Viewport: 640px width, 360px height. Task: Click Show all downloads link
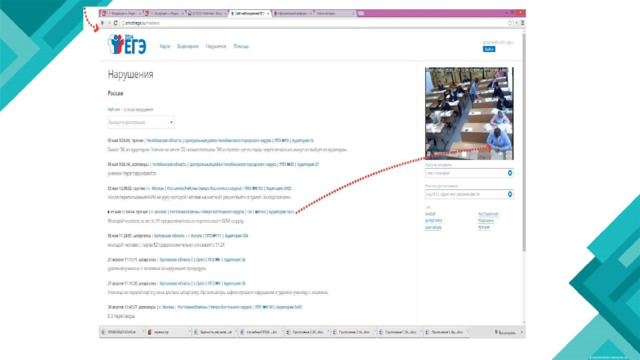click(x=505, y=332)
